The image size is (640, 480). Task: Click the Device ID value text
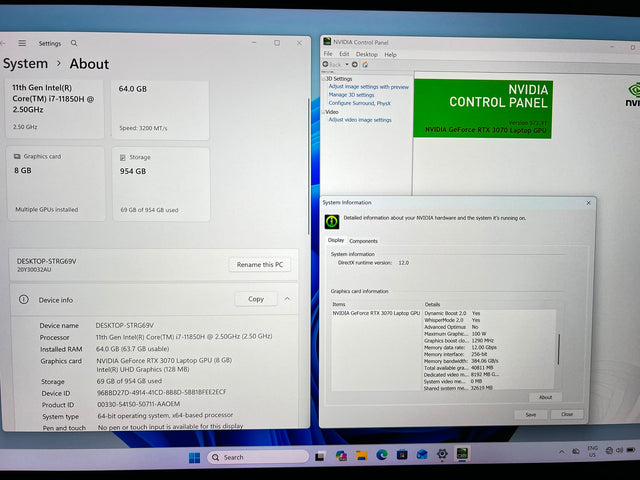(161, 392)
